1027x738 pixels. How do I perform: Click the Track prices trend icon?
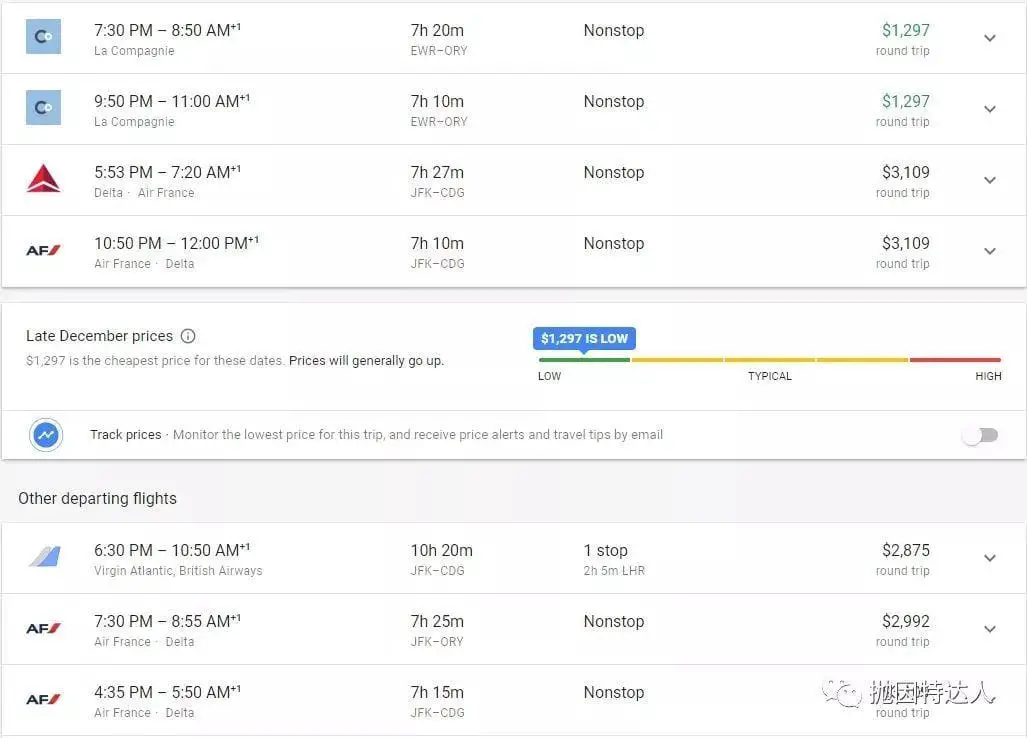click(46, 435)
